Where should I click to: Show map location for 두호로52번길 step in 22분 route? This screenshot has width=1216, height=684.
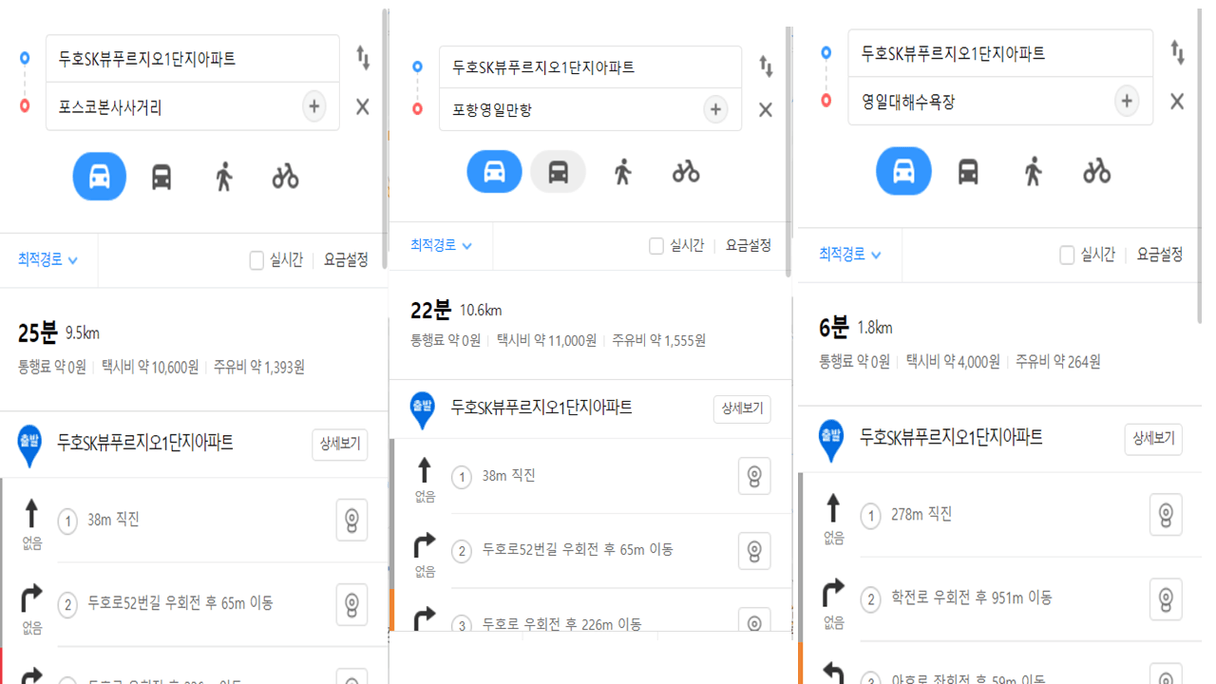tap(754, 551)
